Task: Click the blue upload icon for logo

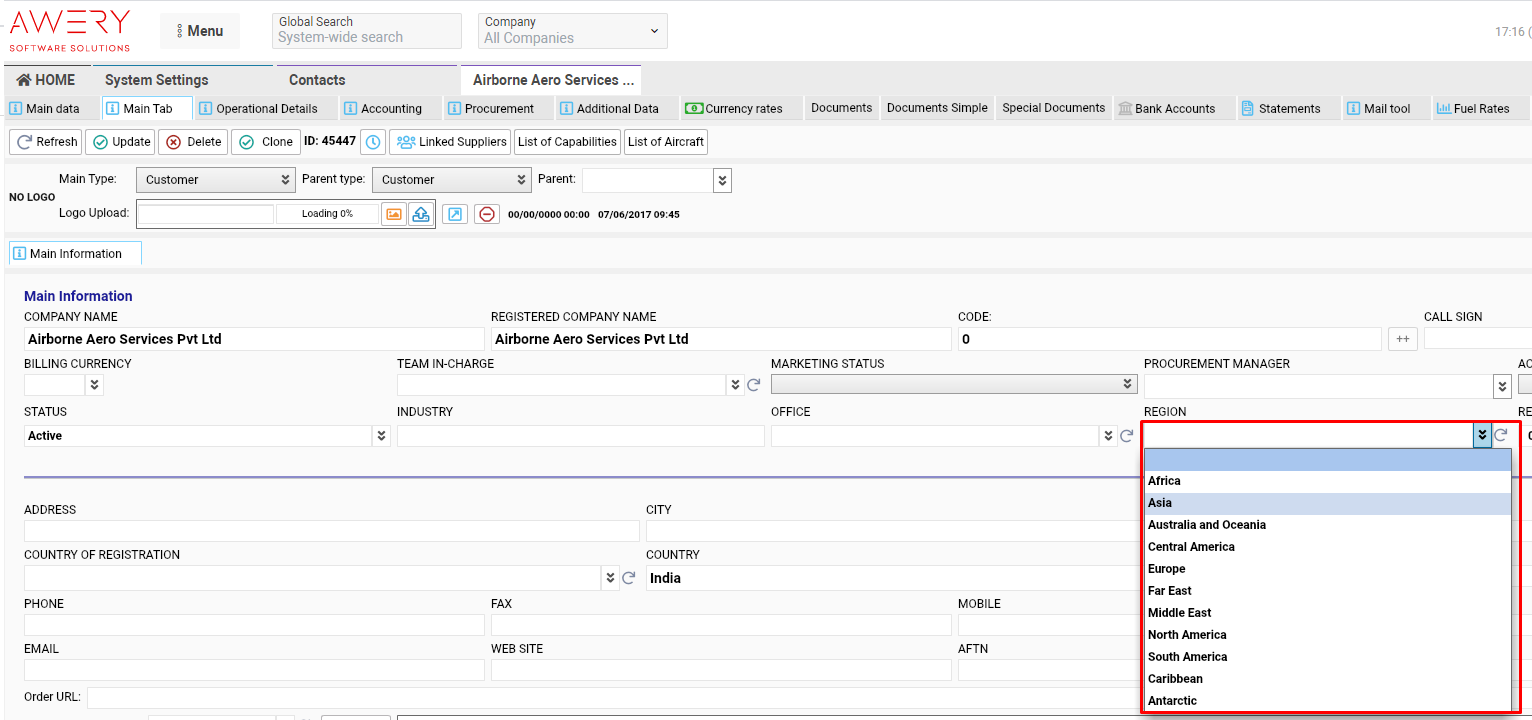Action: 421,214
